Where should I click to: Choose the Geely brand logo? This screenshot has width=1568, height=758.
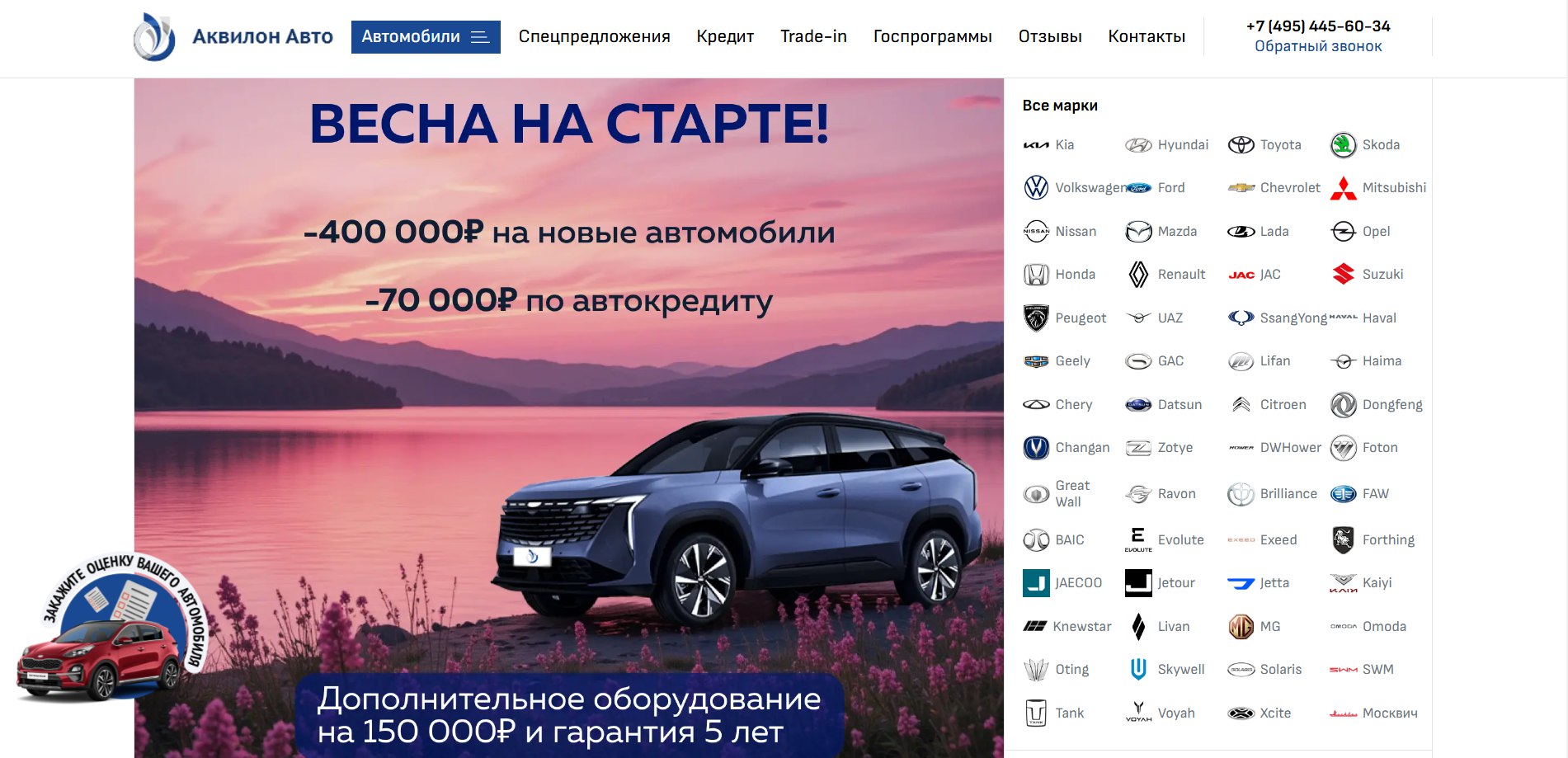click(x=1036, y=361)
